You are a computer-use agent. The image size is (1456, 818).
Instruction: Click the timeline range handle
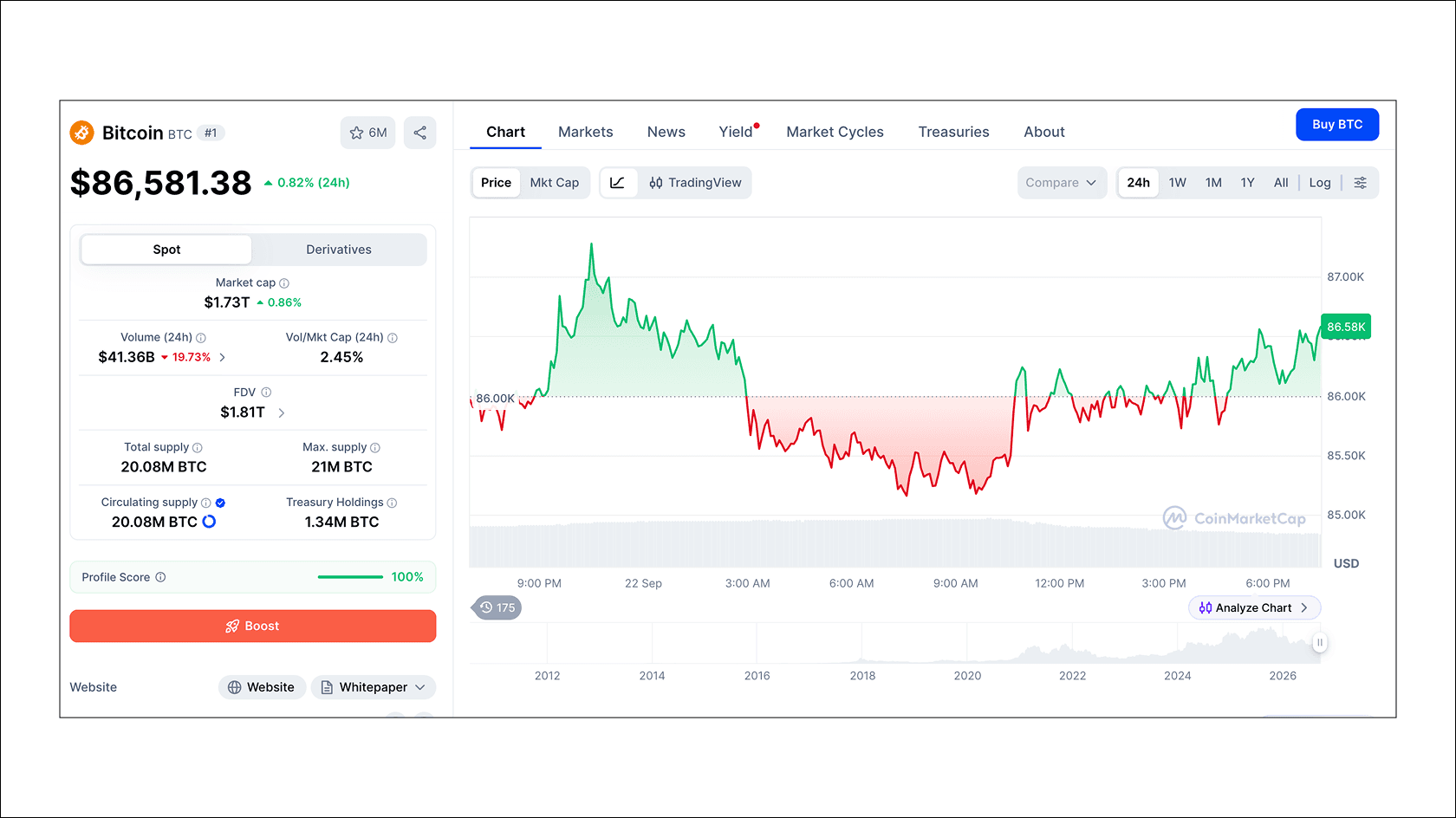coord(1320,643)
